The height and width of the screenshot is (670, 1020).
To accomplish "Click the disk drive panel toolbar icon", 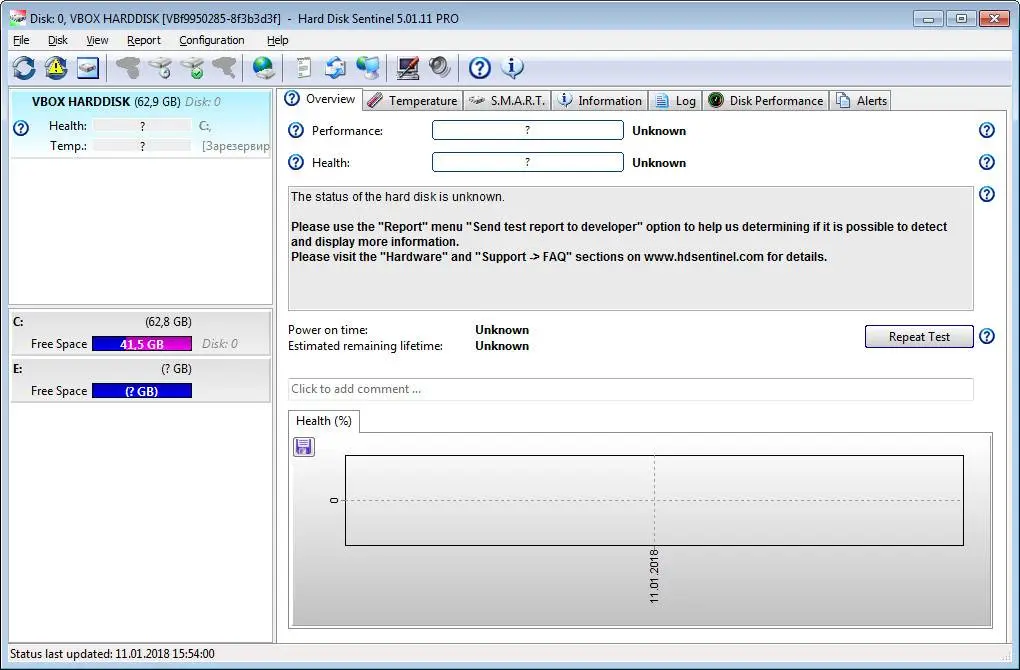I will tap(88, 68).
